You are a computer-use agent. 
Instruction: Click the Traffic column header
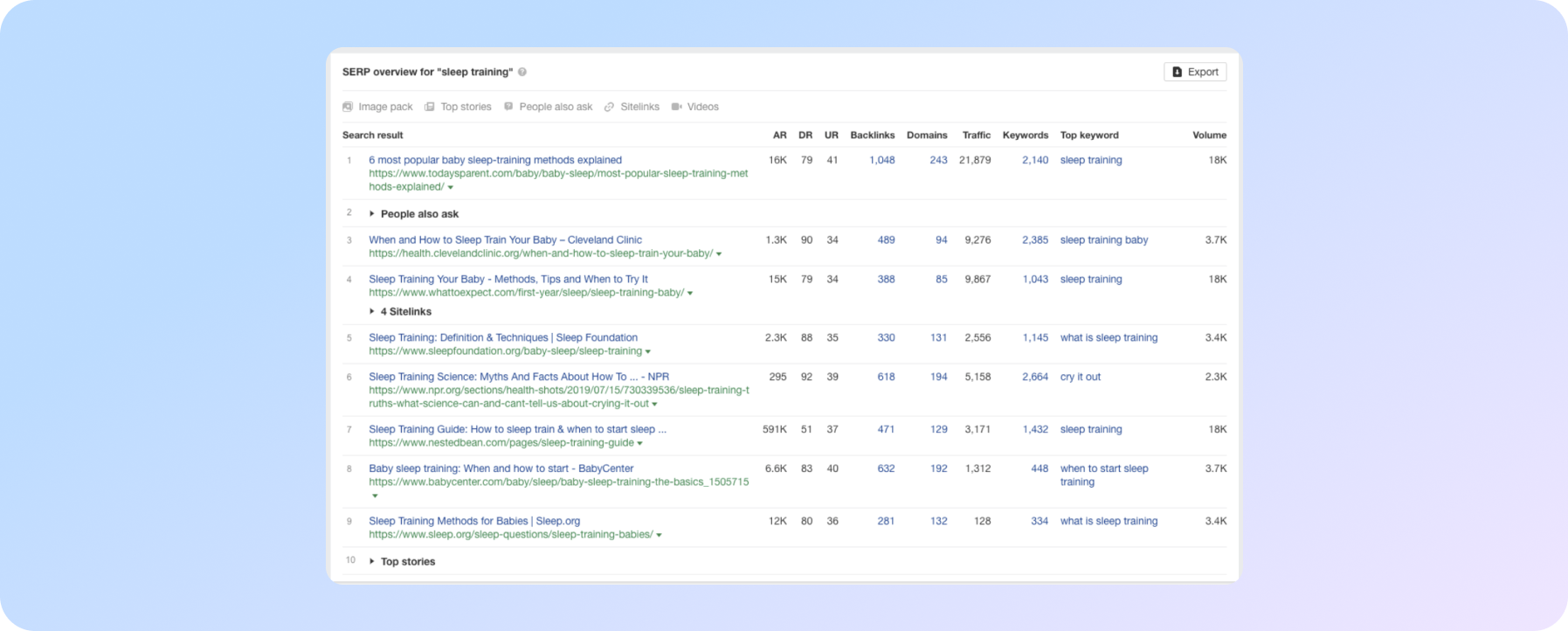point(976,135)
